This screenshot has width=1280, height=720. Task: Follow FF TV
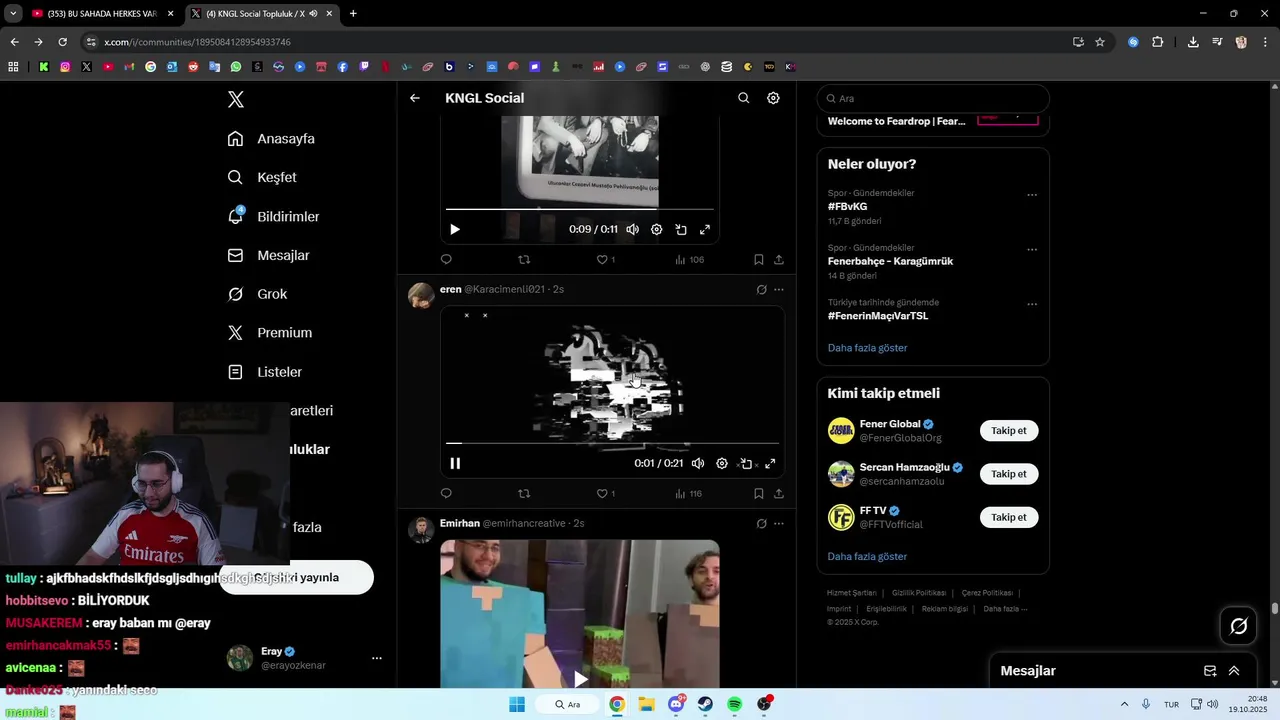(x=1008, y=517)
